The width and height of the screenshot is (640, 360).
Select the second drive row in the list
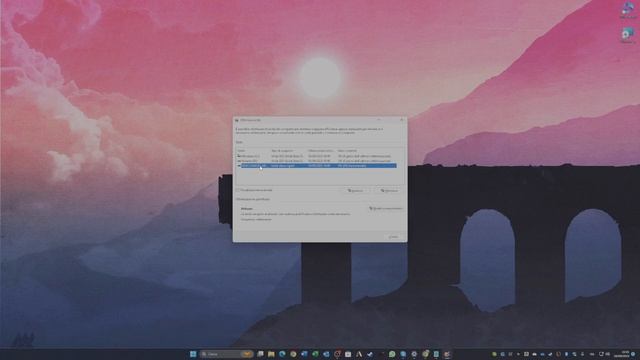[x=317, y=161]
